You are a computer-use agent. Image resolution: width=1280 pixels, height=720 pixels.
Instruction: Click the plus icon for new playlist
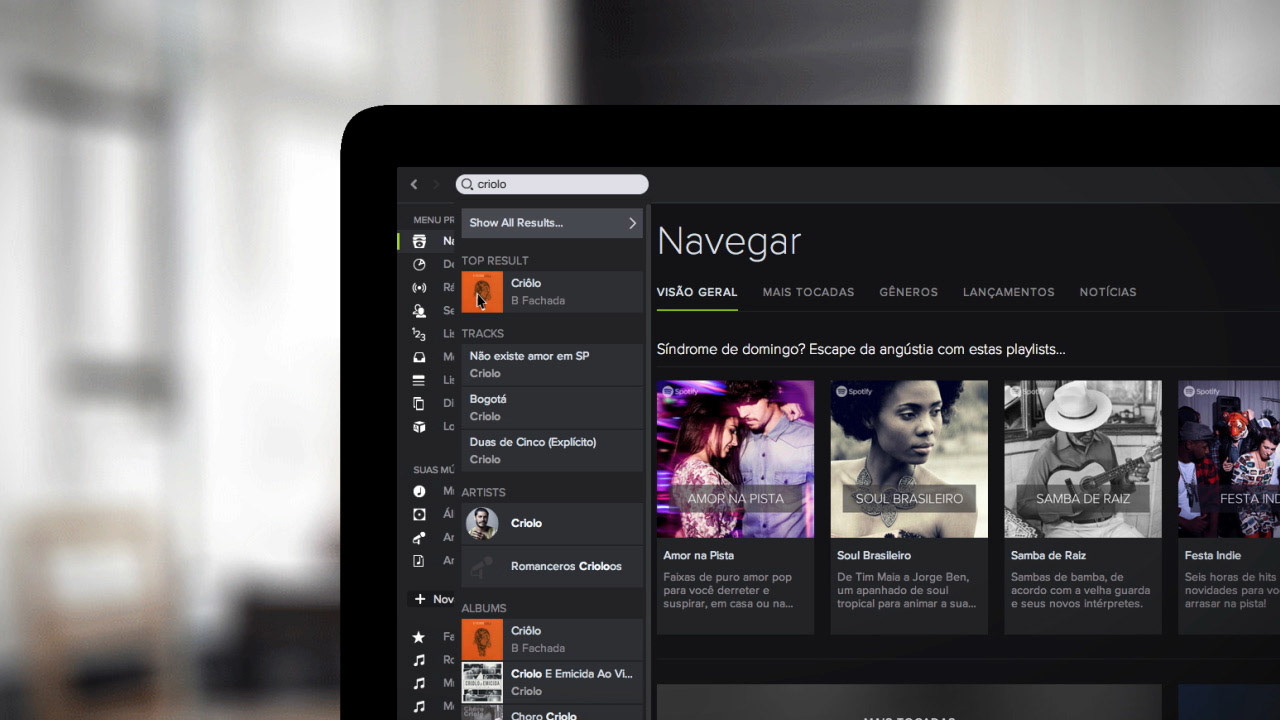[x=420, y=599]
